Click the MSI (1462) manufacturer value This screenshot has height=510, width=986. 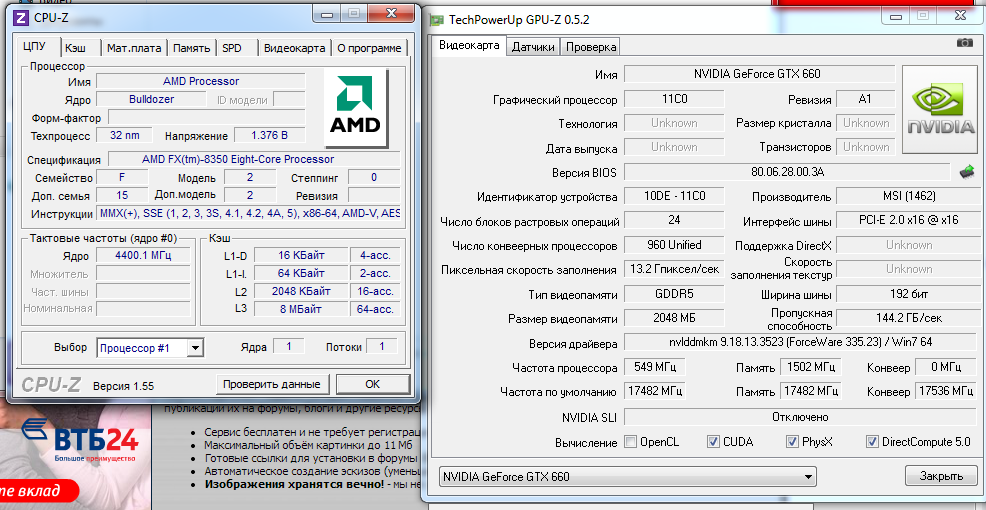point(908,196)
